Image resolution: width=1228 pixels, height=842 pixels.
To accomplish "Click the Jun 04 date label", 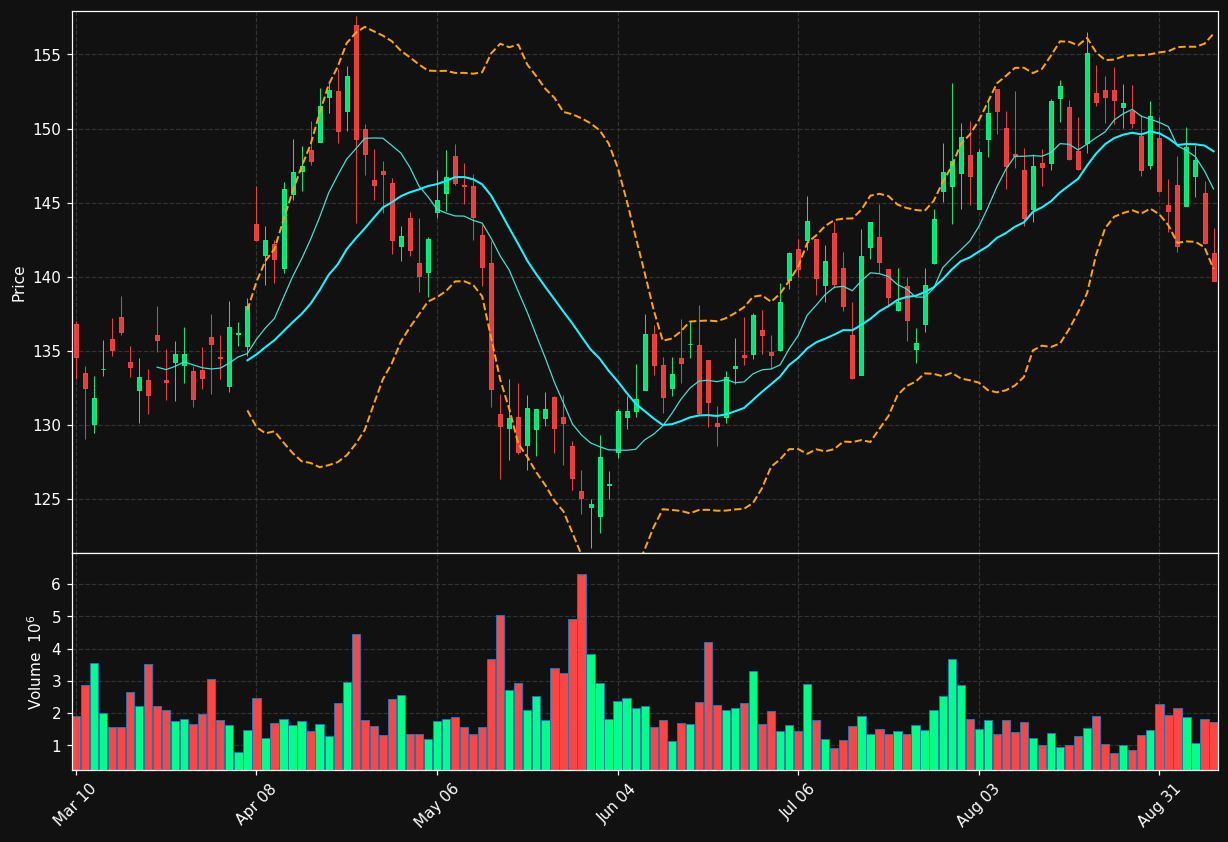I will tap(616, 804).
